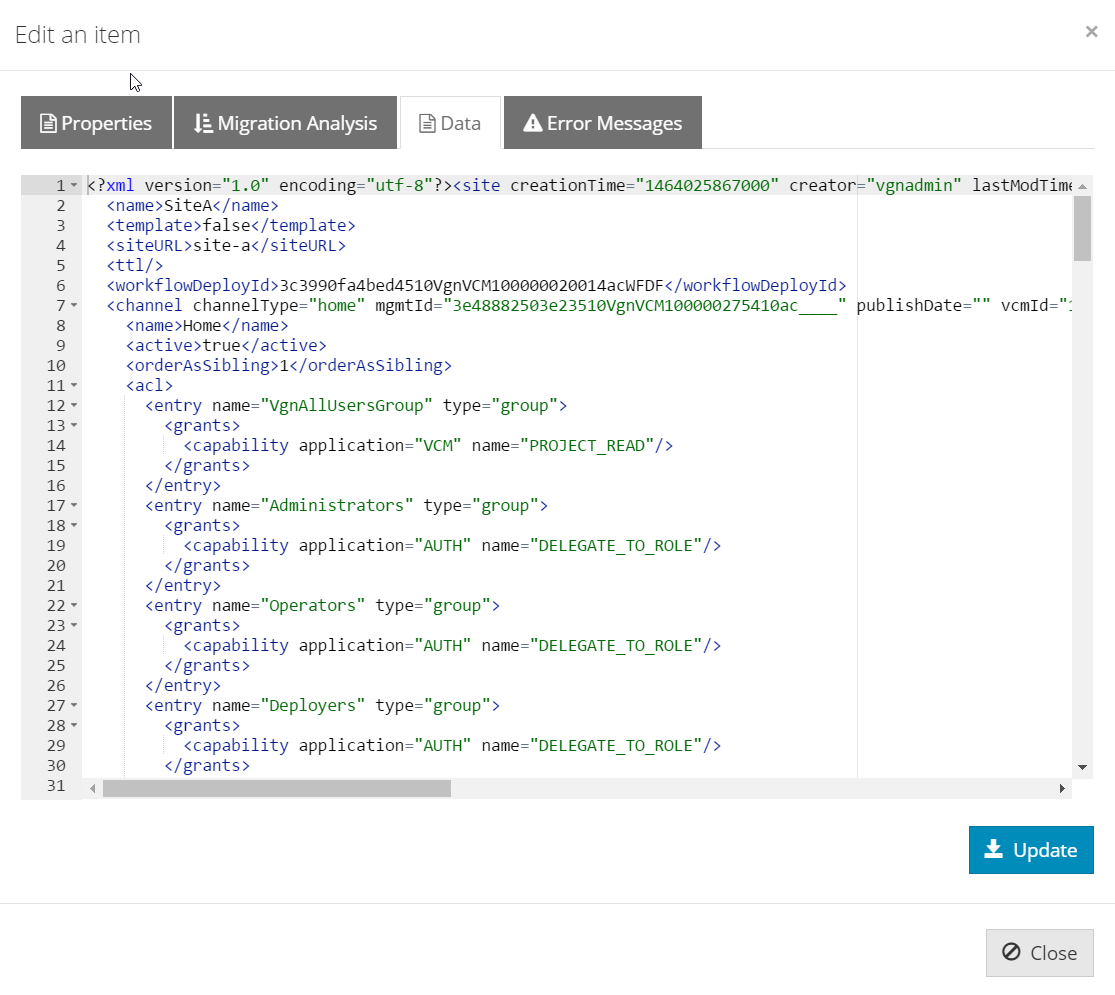Screen dimensions: 1115x995
Task: Click DELEGATE_TO_ROLE on line 24
Action: click(x=616, y=646)
